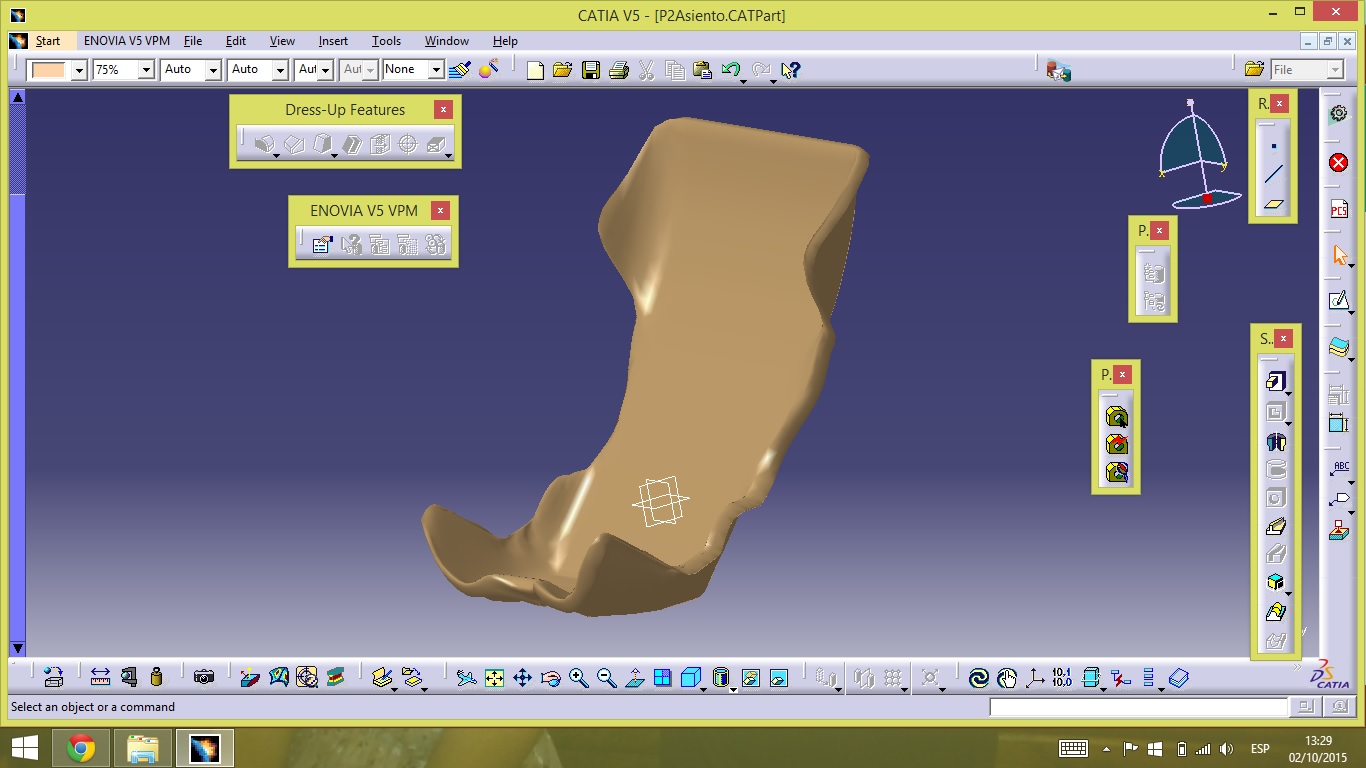Image resolution: width=1366 pixels, height=768 pixels.
Task: Open the Insert menu
Action: coord(333,41)
